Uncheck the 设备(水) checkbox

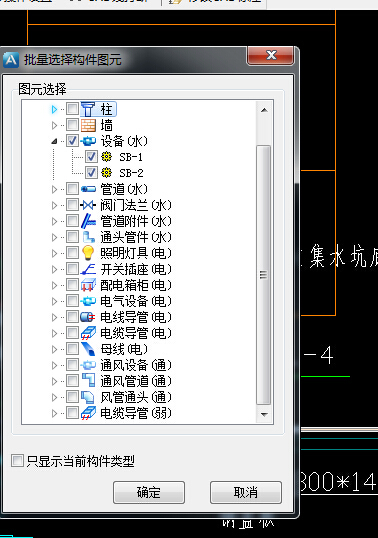click(72, 141)
